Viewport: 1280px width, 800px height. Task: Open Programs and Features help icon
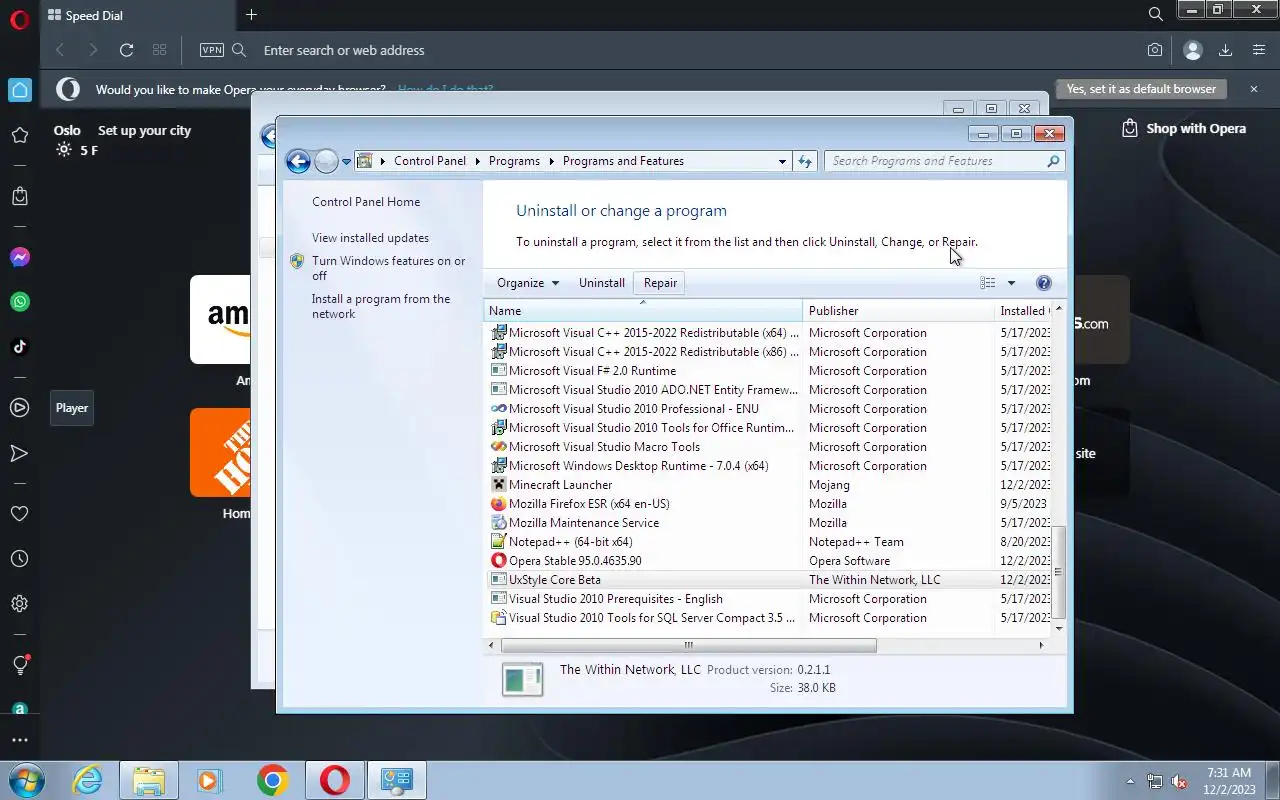tap(1043, 283)
